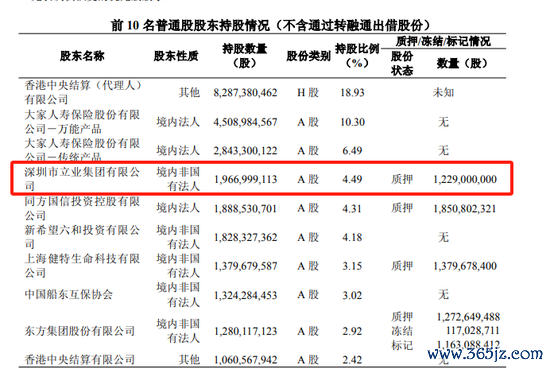Click 同方国信投资控股有限公司 shareholder name
This screenshot has width=550, height=369.
(x=82, y=208)
